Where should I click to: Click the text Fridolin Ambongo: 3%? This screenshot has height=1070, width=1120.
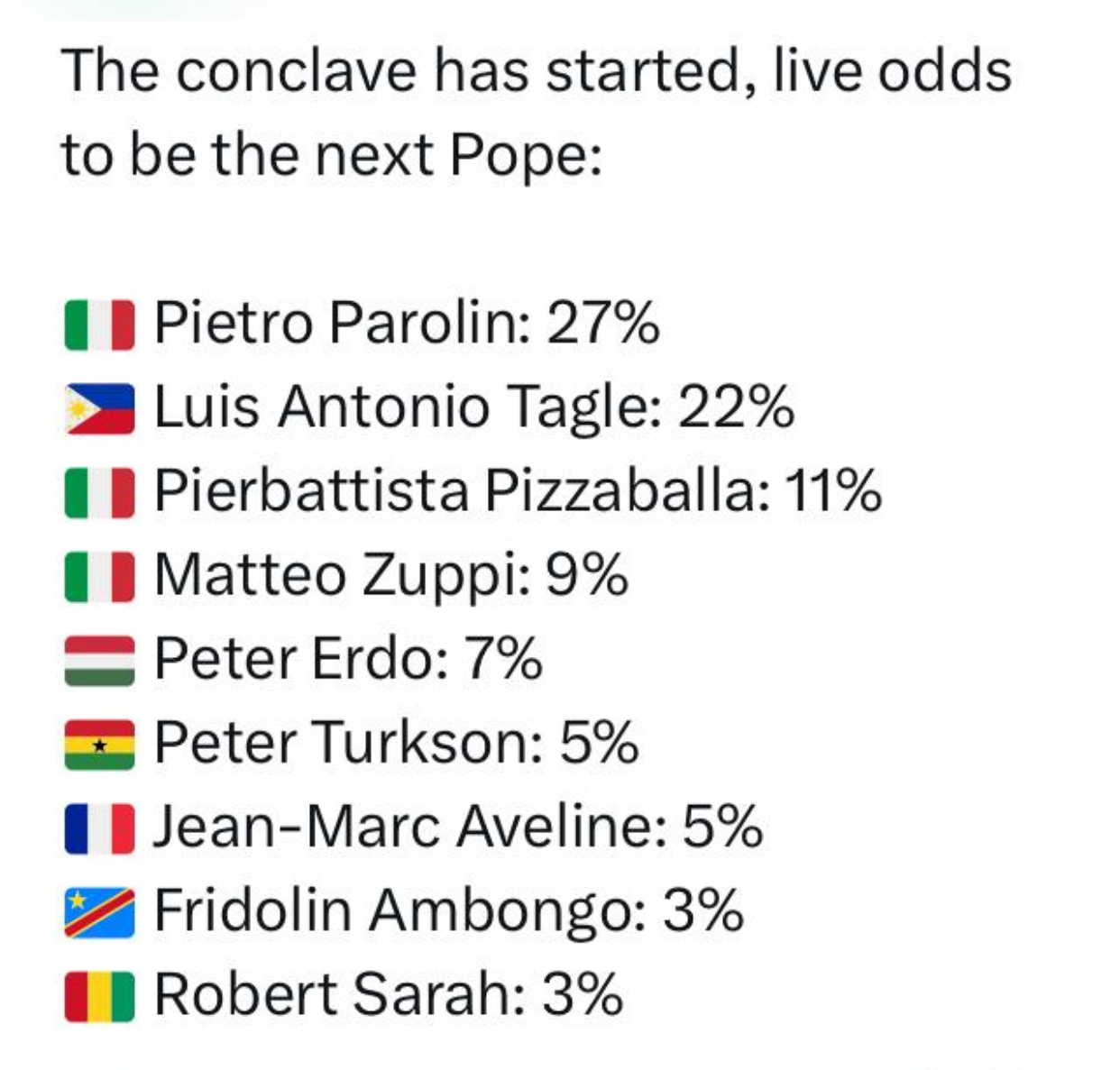(449, 911)
